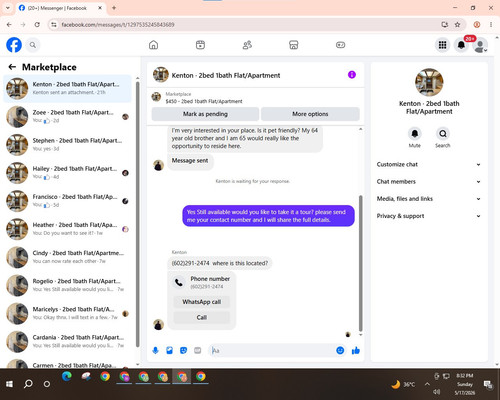Open Zoee conversation in chat list

pos(68,116)
